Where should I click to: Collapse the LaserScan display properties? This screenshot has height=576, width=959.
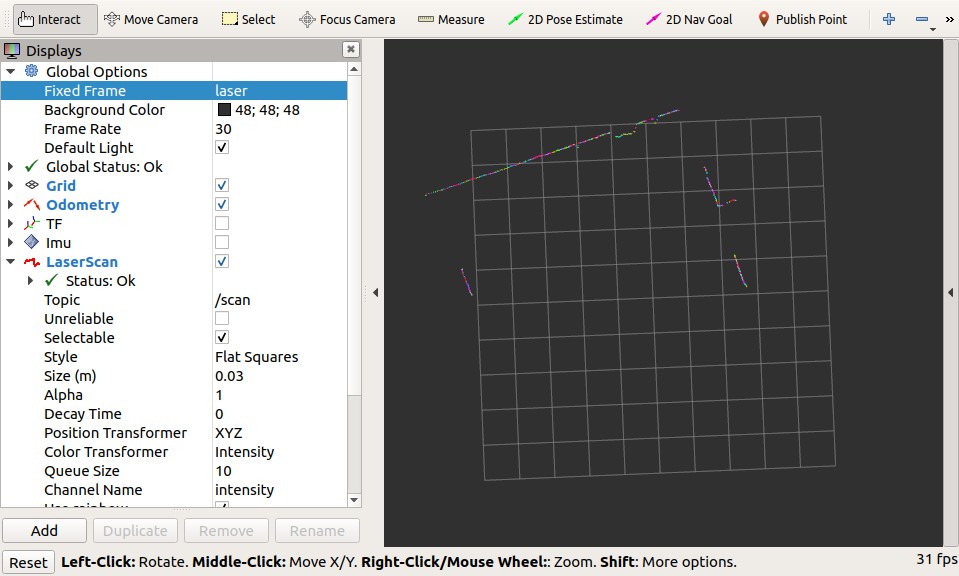pyautogui.click(x=10, y=262)
